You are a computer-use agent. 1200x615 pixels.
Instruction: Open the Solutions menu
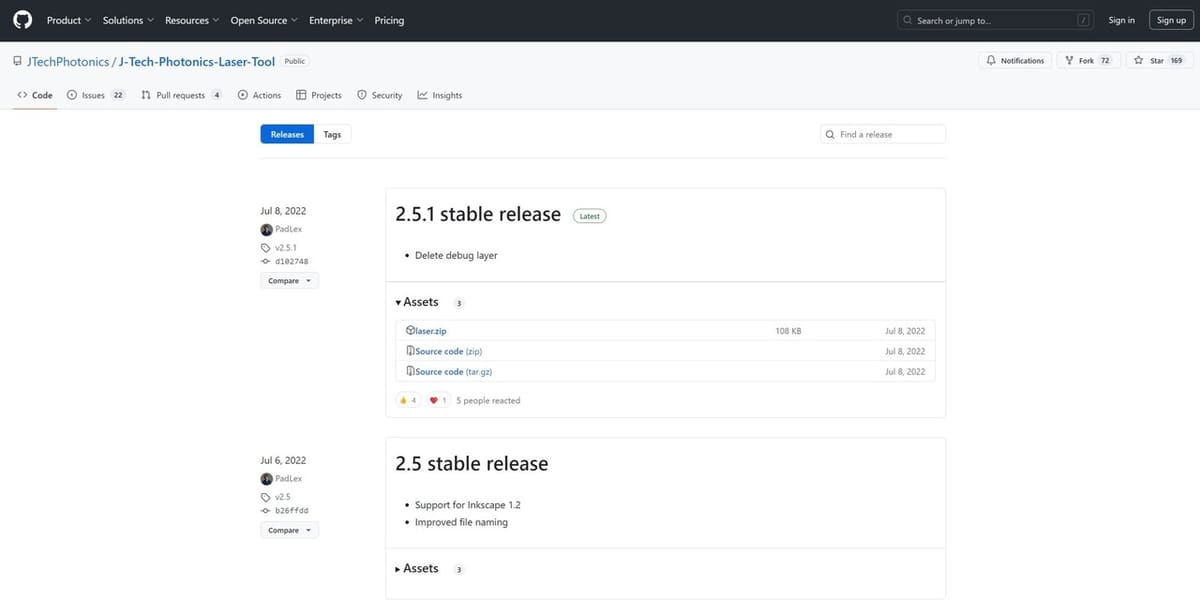point(128,20)
